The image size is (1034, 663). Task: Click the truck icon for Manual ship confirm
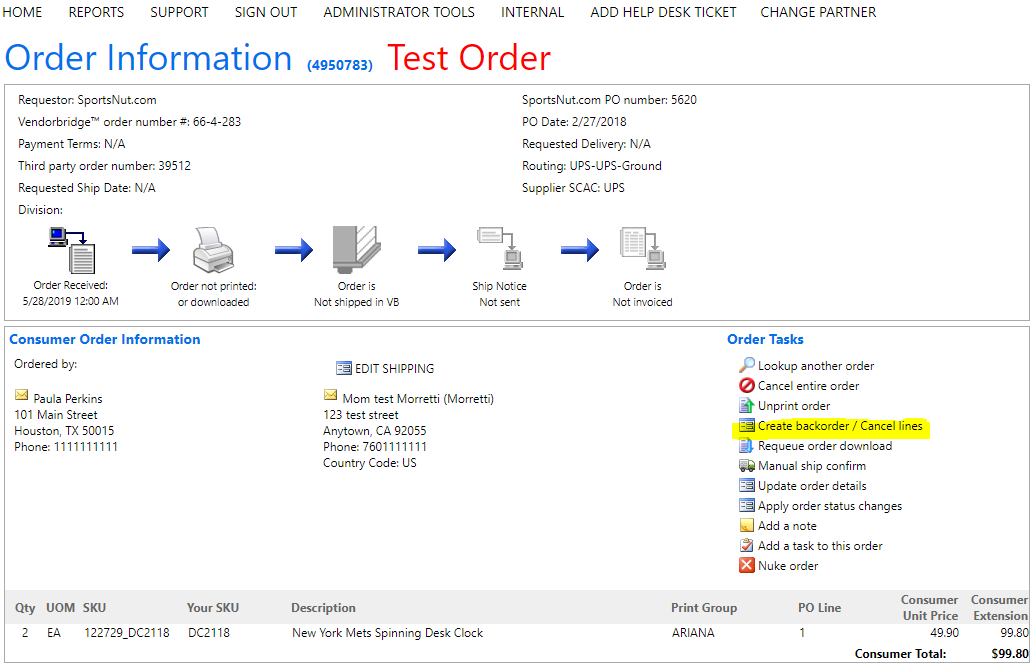click(x=746, y=466)
